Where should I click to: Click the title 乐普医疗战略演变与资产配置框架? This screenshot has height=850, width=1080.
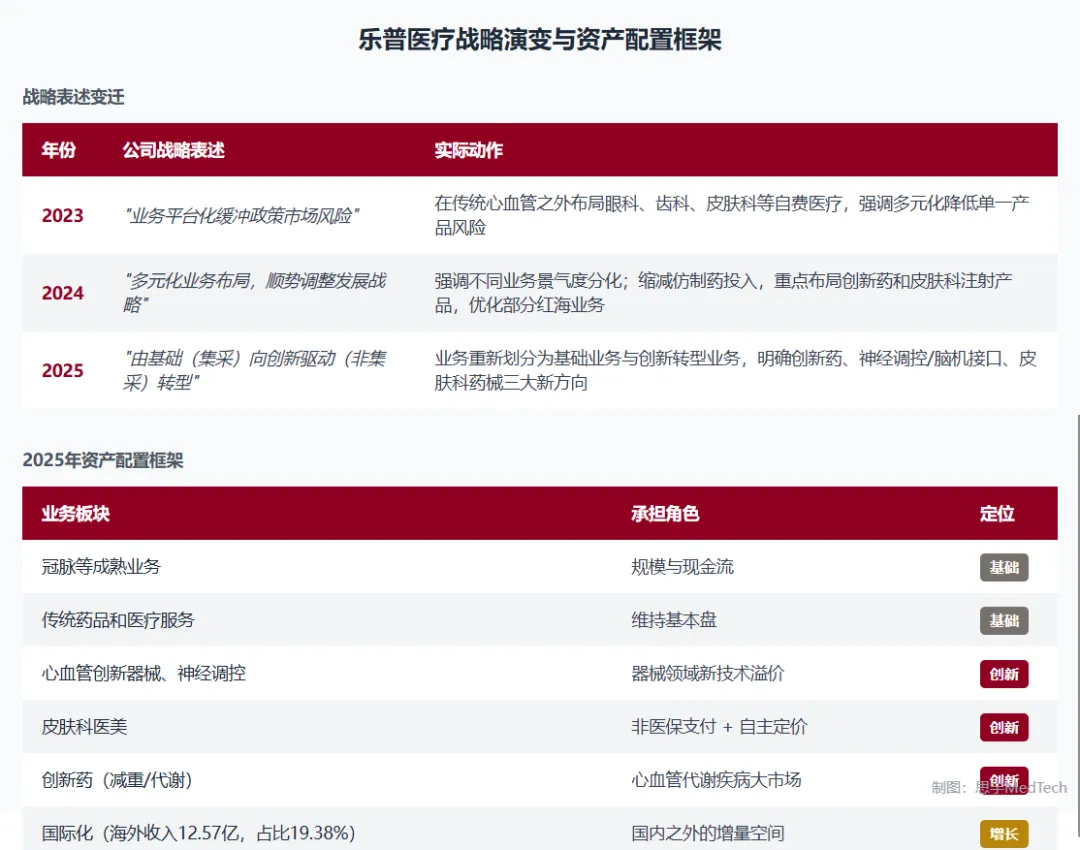point(539,39)
